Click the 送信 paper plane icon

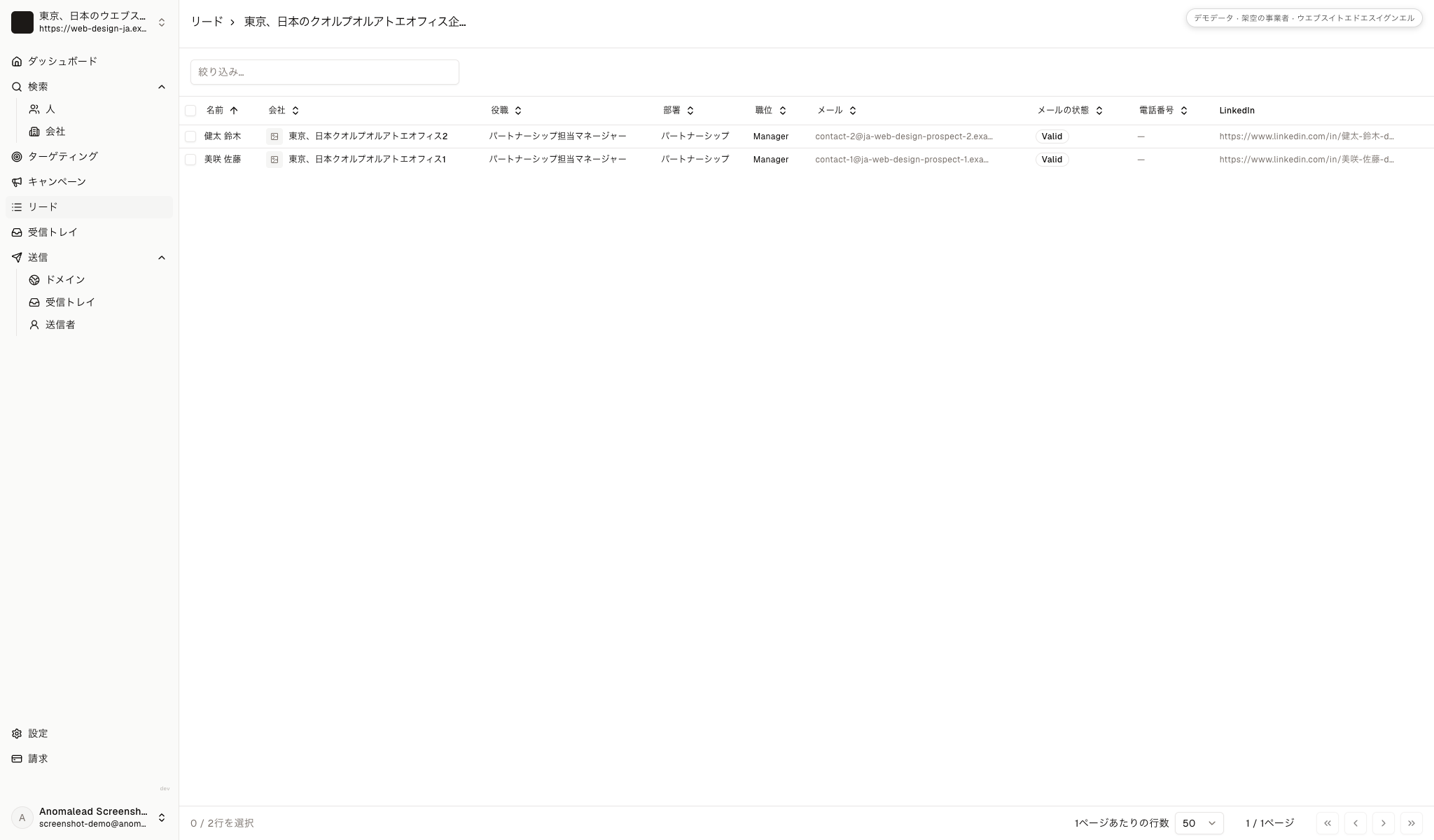coord(17,258)
